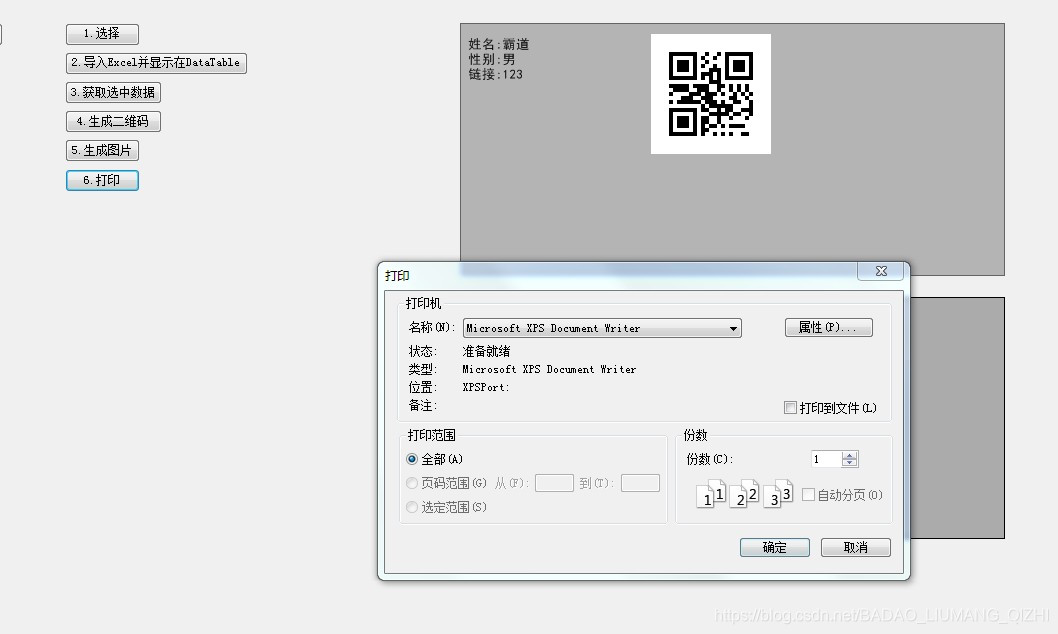The height and width of the screenshot is (634, 1058).
Task: Select the 页码范围(G) radio button
Action: [411, 483]
